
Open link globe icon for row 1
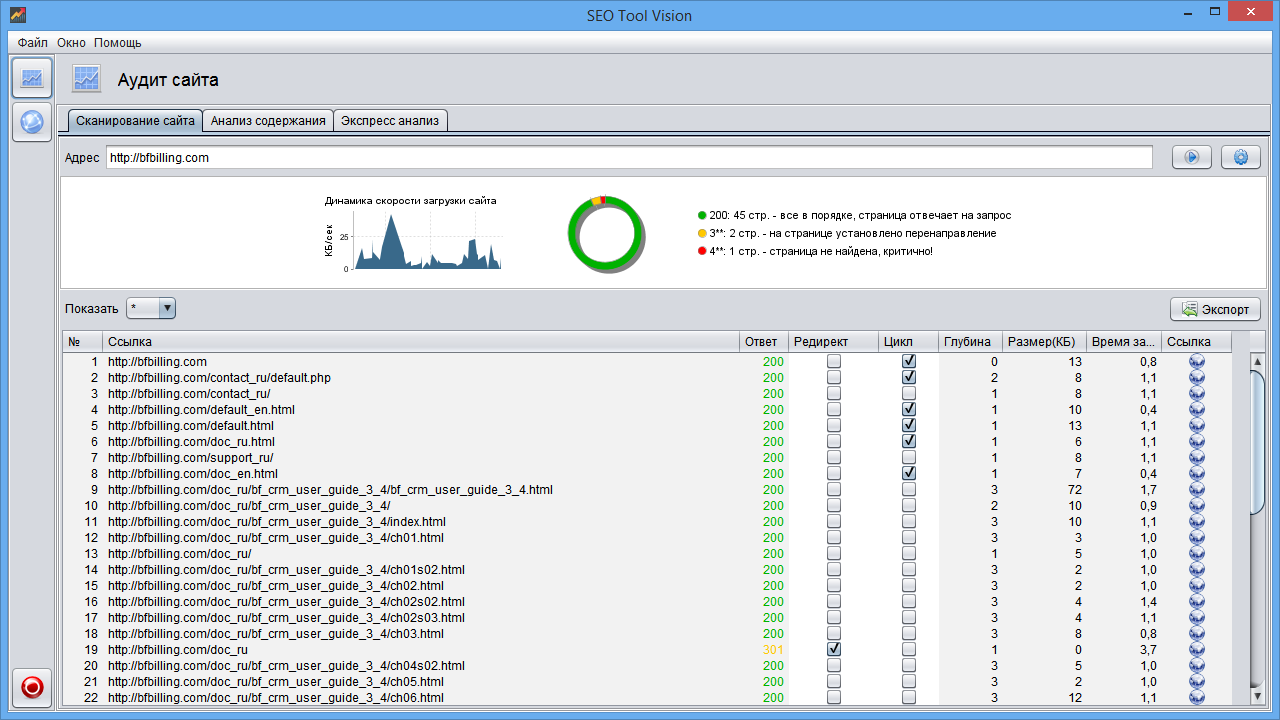click(x=1197, y=362)
